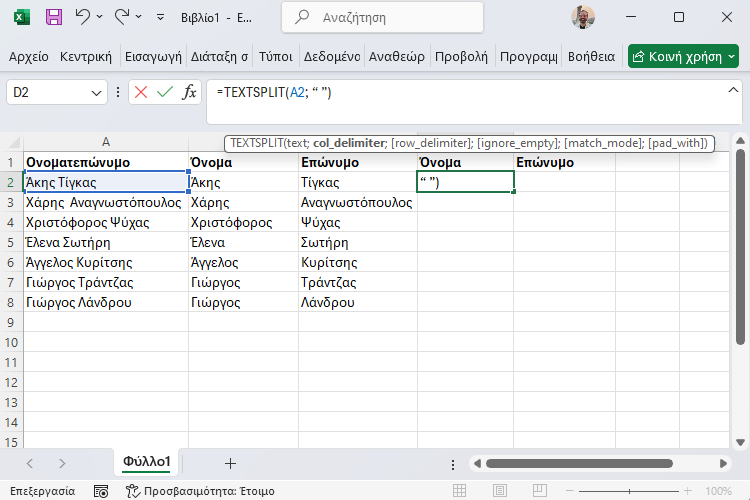This screenshot has width=750, height=500.
Task: Click the Redo arrow icon
Action: click(x=122, y=17)
